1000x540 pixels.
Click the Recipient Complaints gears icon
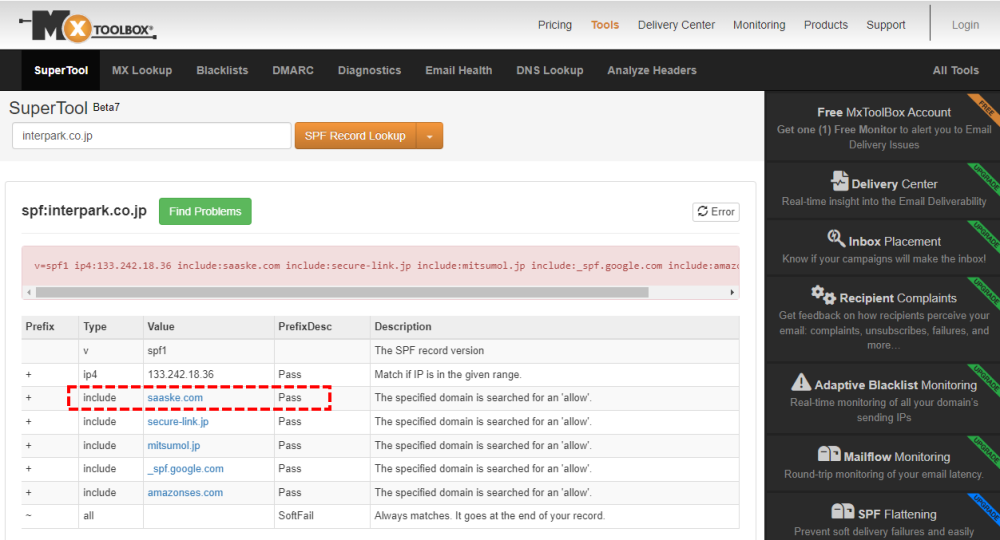tap(823, 295)
